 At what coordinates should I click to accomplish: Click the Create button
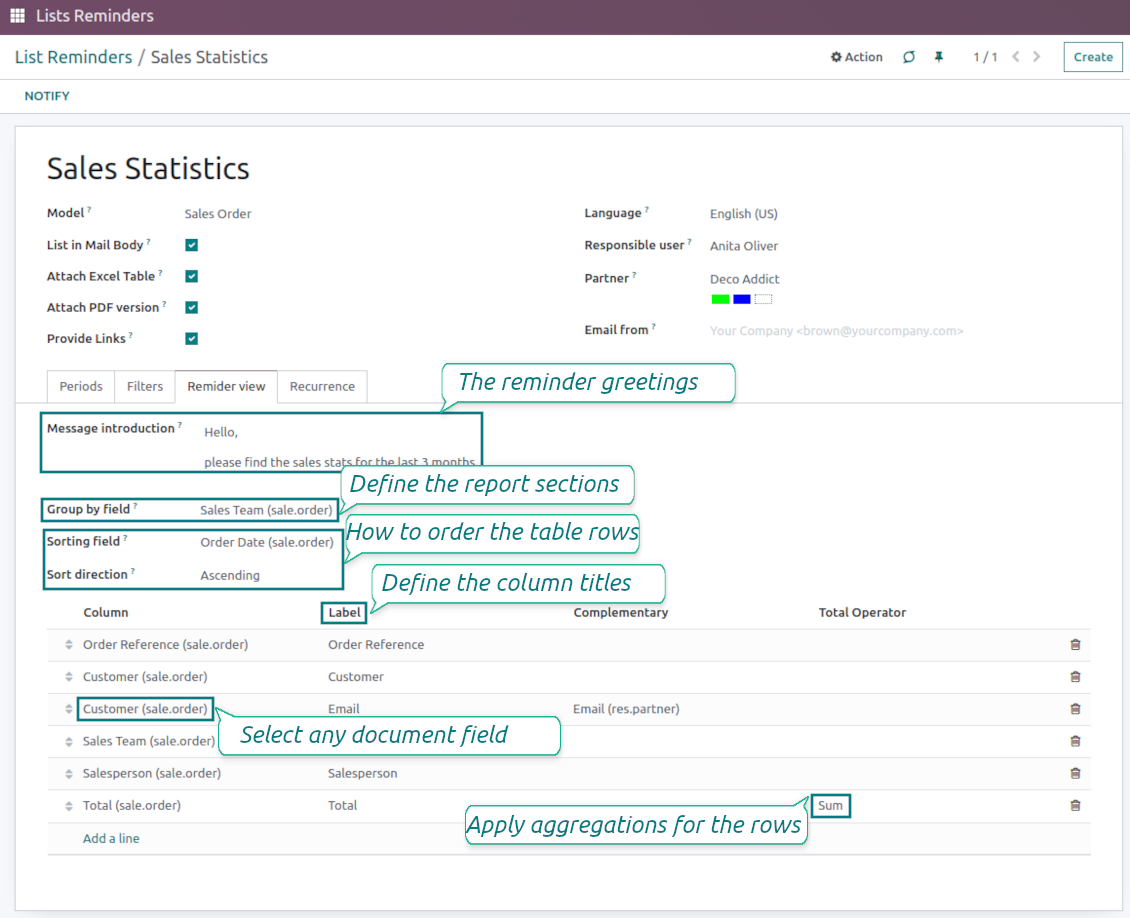tap(1093, 57)
